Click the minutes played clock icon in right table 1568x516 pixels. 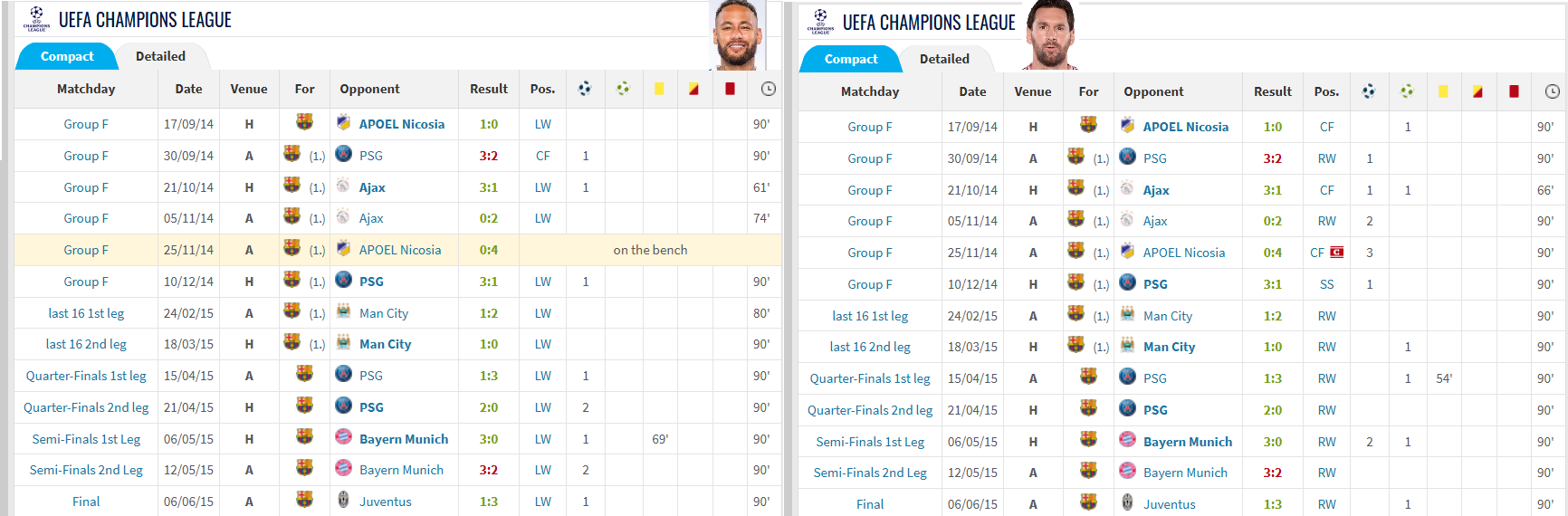(1552, 91)
